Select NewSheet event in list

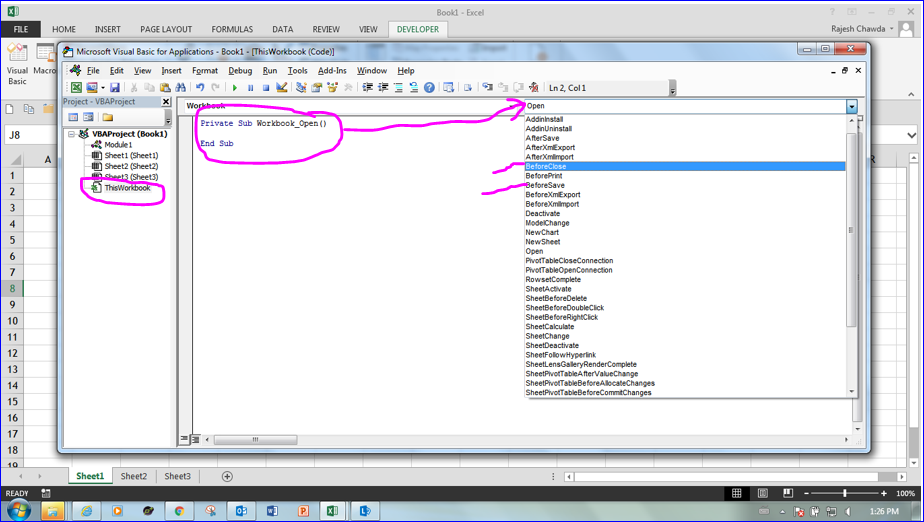(685, 242)
